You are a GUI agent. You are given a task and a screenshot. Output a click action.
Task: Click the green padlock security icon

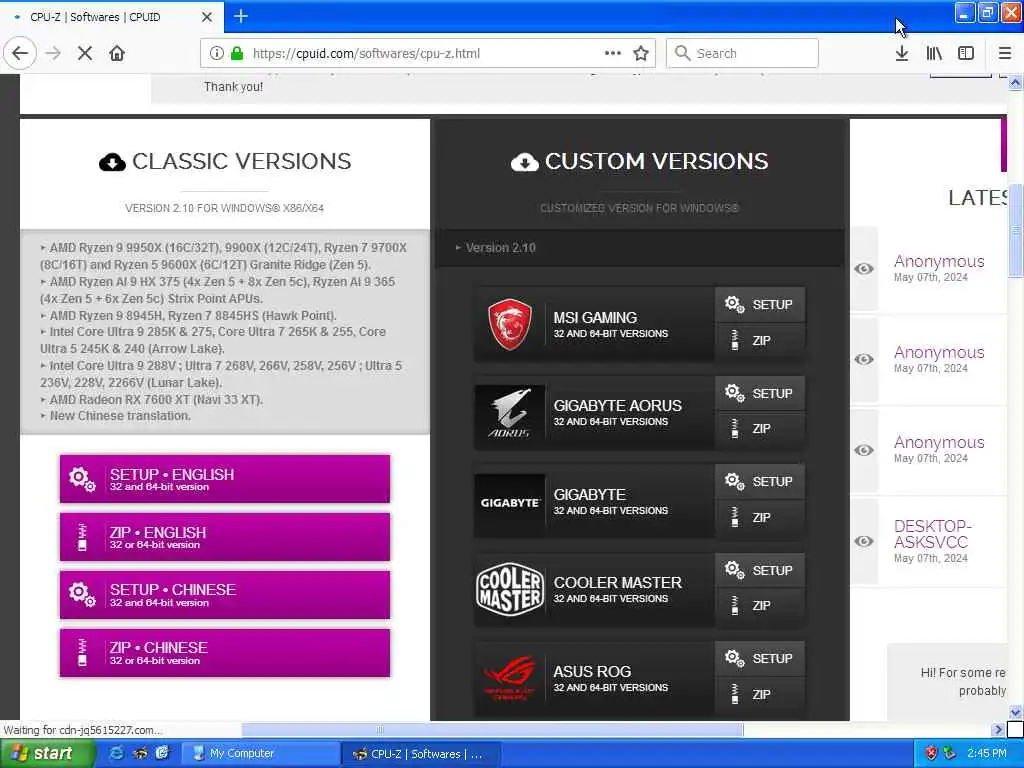[x=237, y=53]
